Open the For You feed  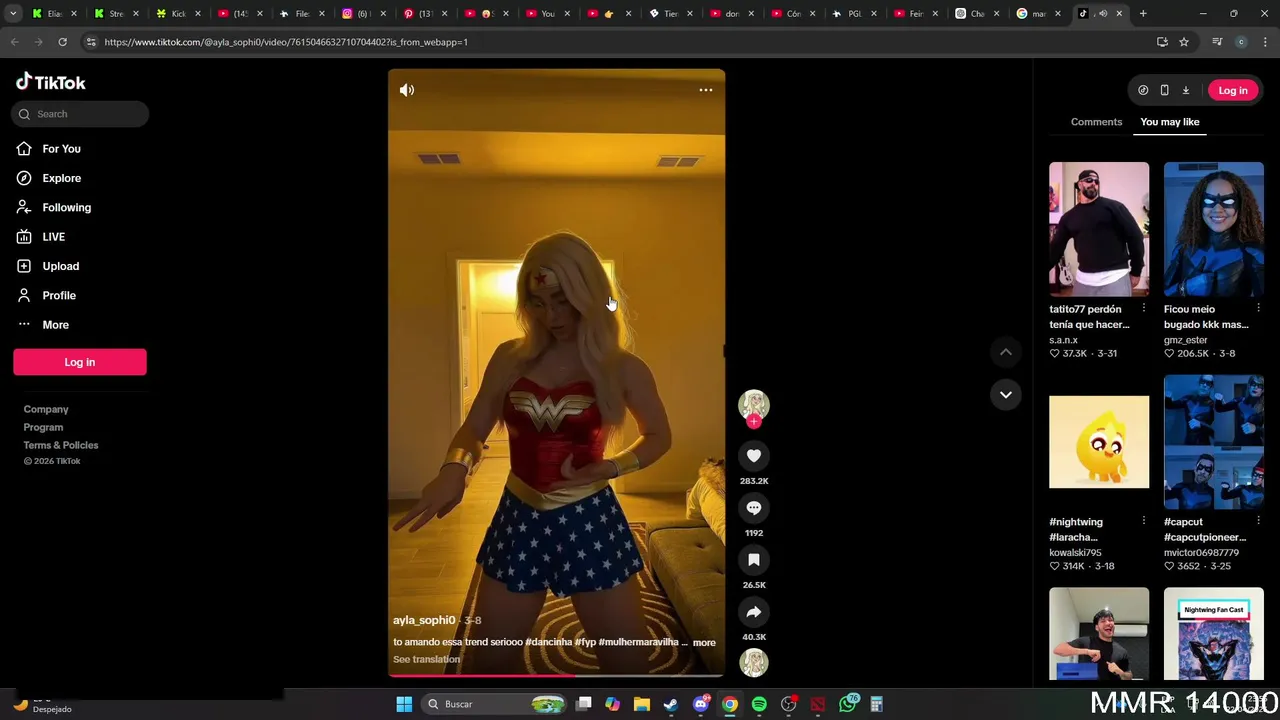(61, 149)
